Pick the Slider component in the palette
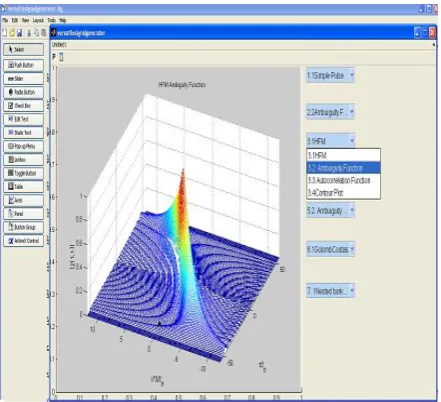 pos(23,79)
